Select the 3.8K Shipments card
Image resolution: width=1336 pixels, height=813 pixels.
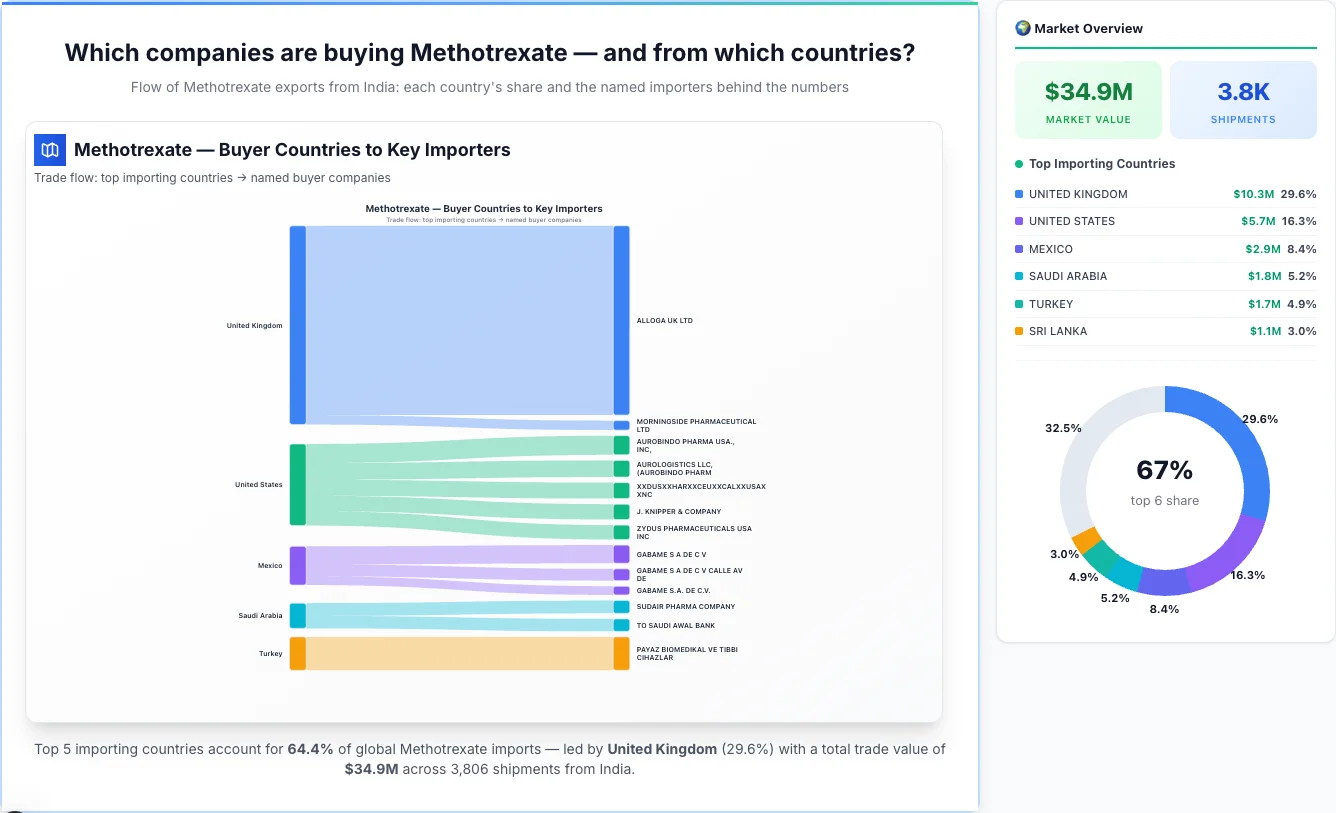coord(1243,98)
